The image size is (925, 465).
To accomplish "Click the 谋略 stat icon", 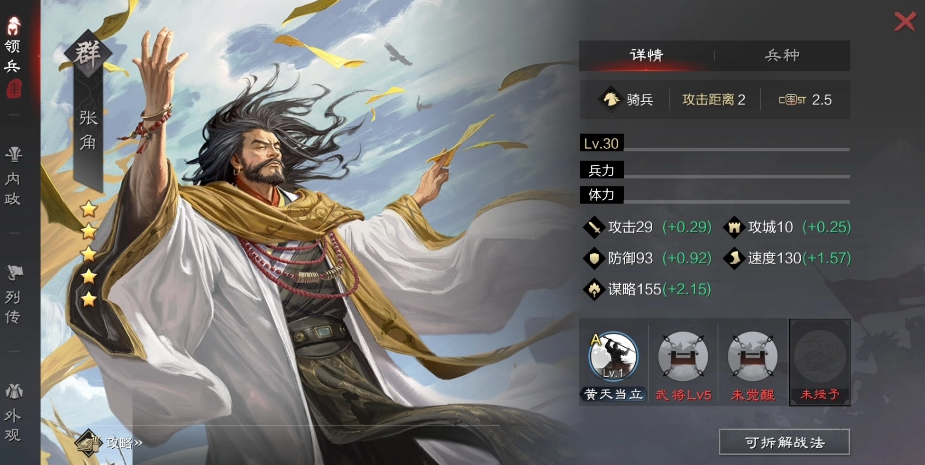I will tap(594, 289).
